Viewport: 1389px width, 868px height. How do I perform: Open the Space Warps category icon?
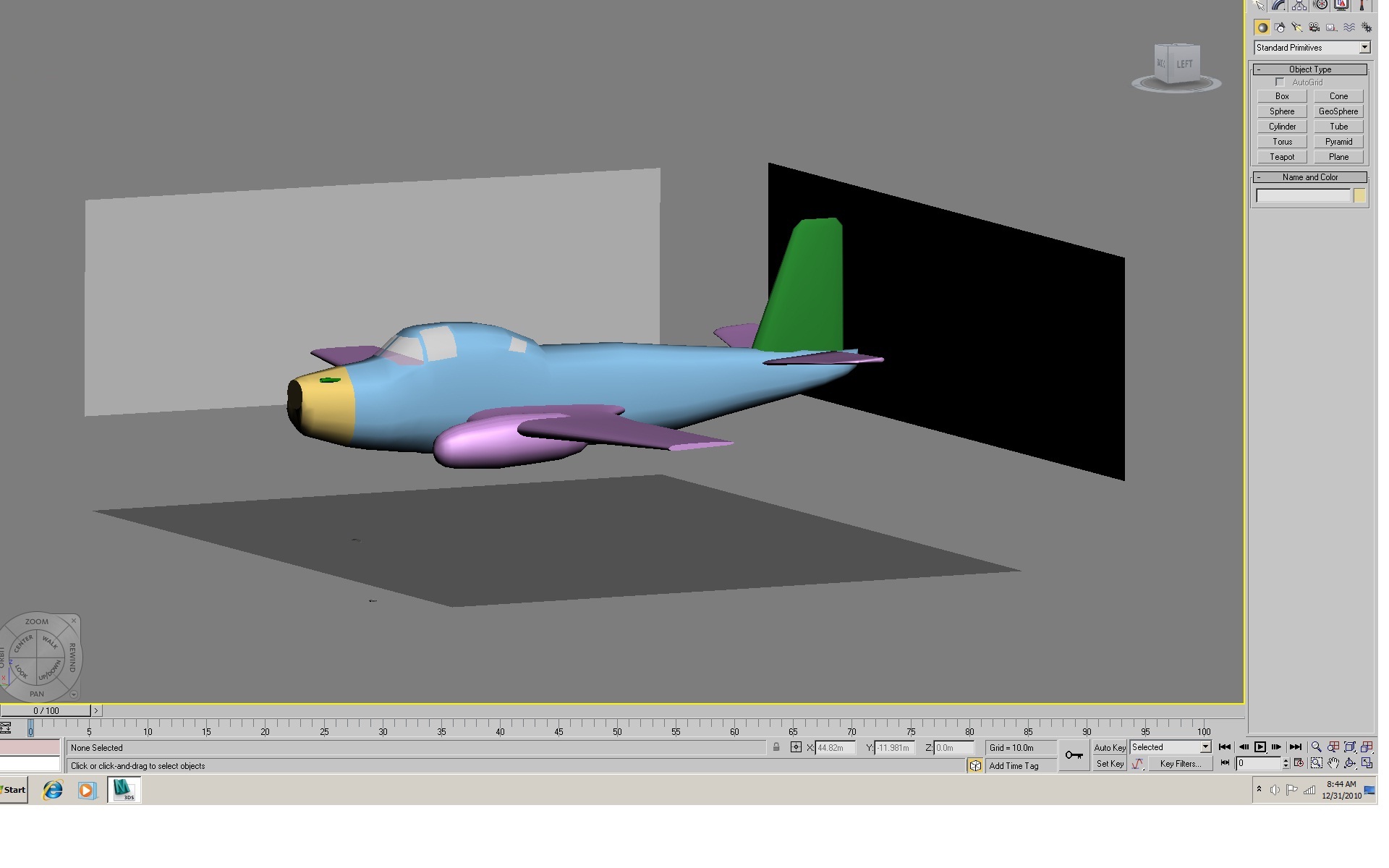(x=1349, y=27)
